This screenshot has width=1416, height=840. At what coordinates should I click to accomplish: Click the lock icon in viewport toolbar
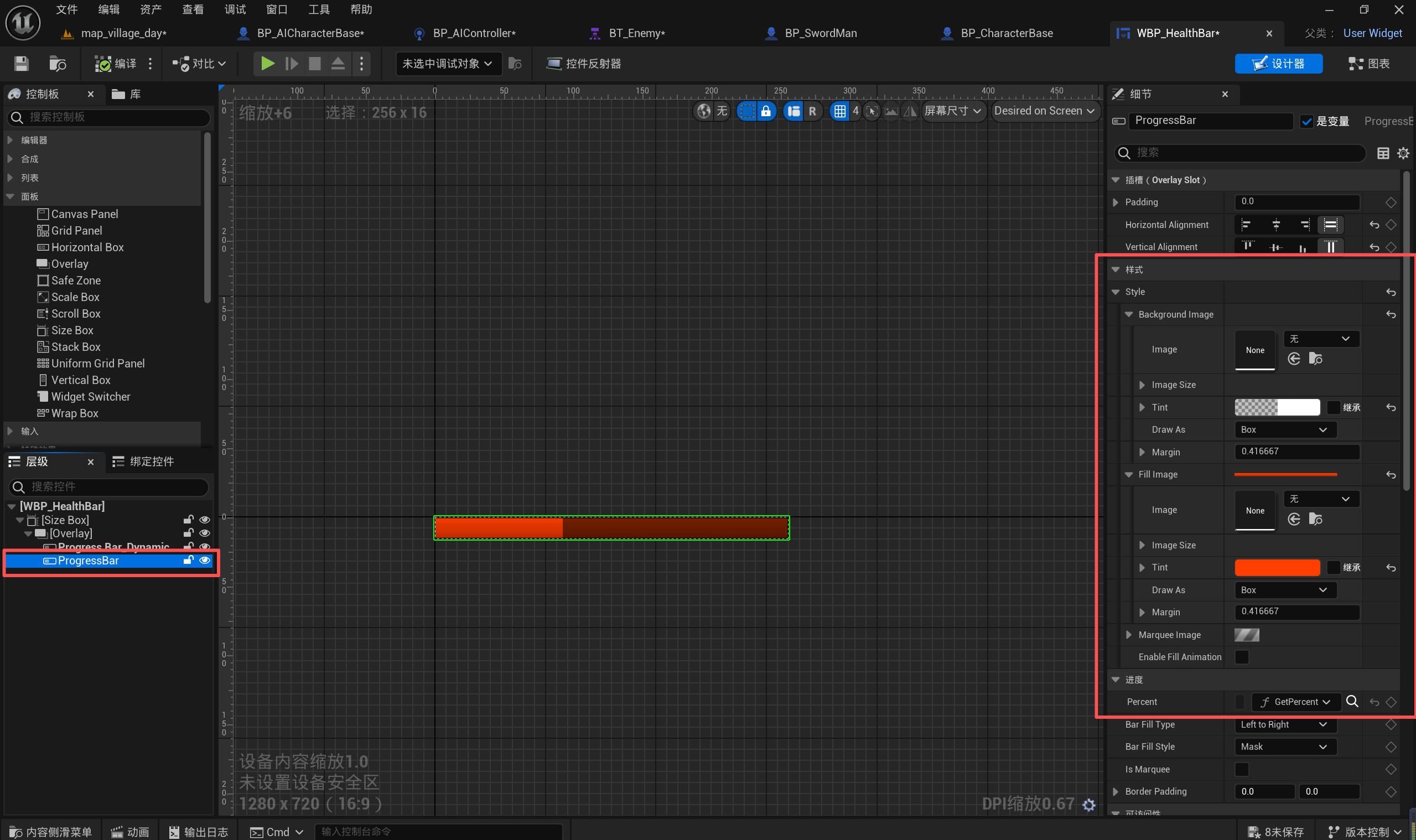766,111
